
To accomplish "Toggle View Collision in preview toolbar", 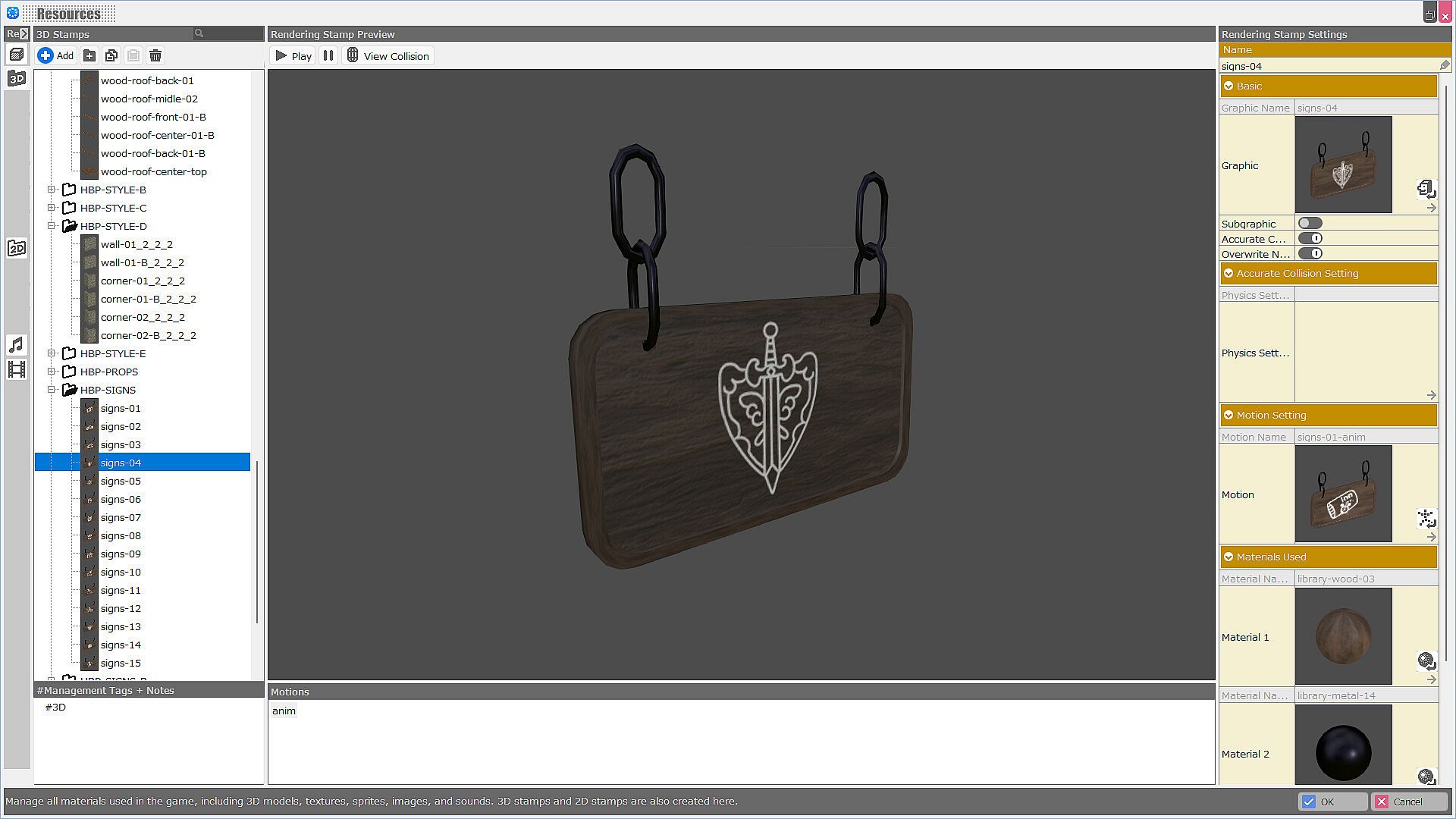I will pos(388,56).
